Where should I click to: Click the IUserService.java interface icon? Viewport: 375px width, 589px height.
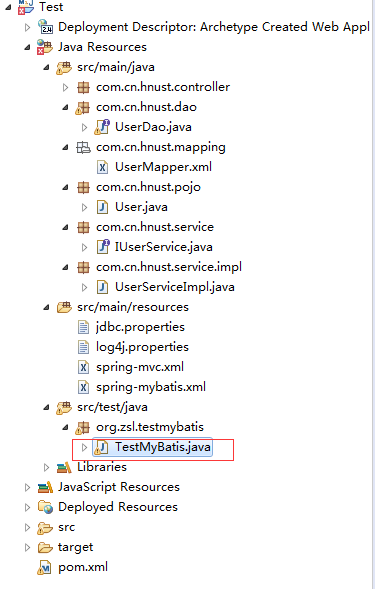103,246
